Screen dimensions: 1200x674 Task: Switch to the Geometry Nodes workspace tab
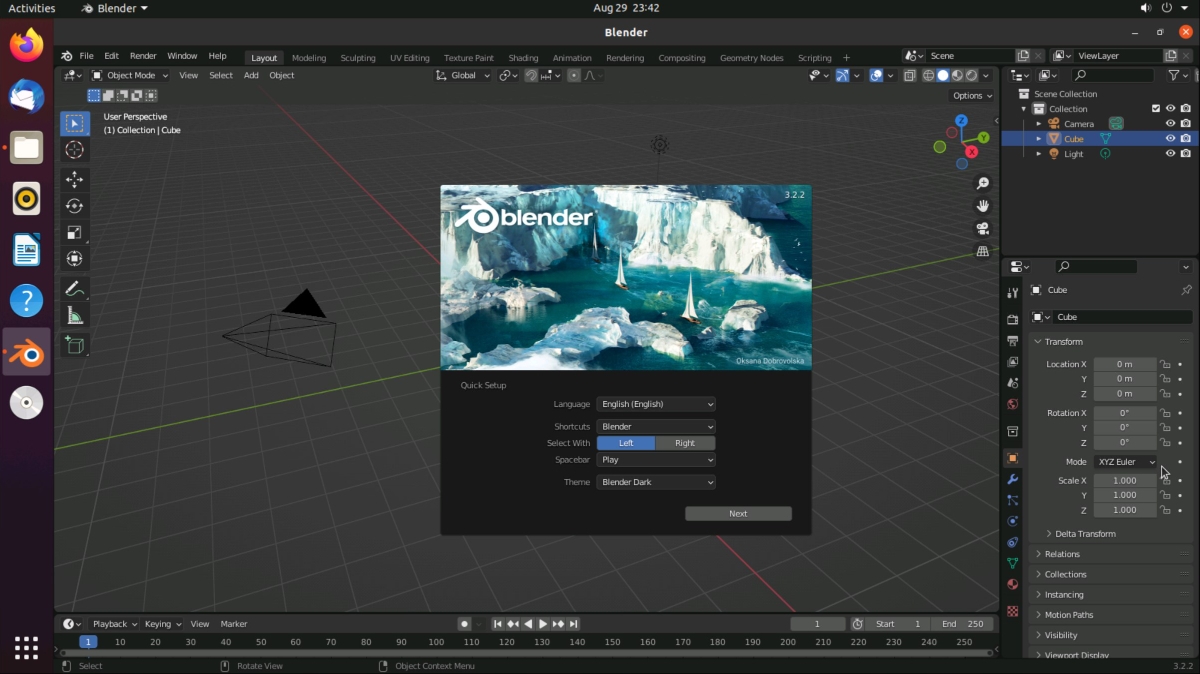pyautogui.click(x=752, y=58)
